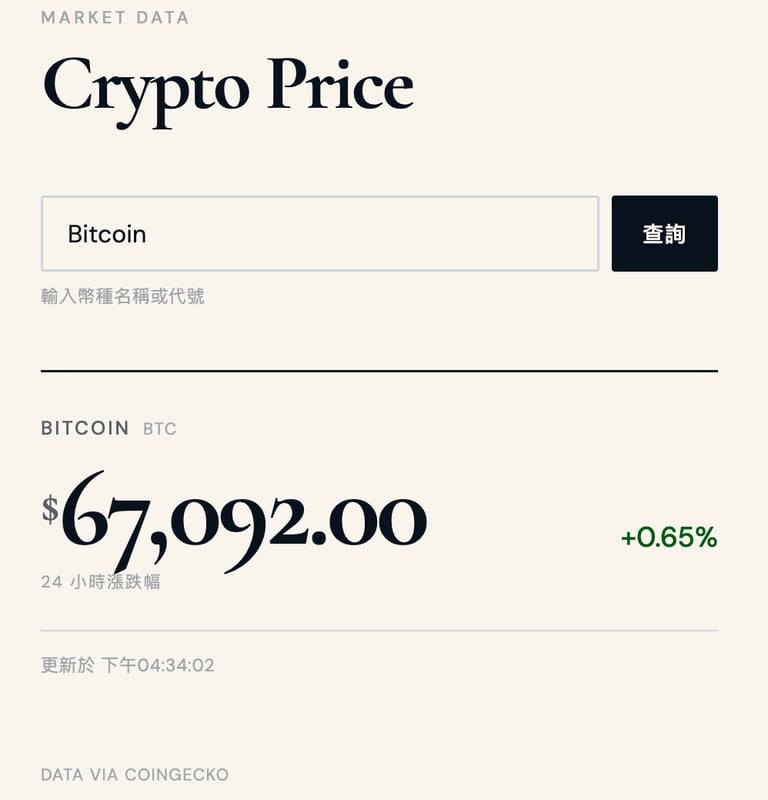Click the BITCOIN coin name label

85,428
